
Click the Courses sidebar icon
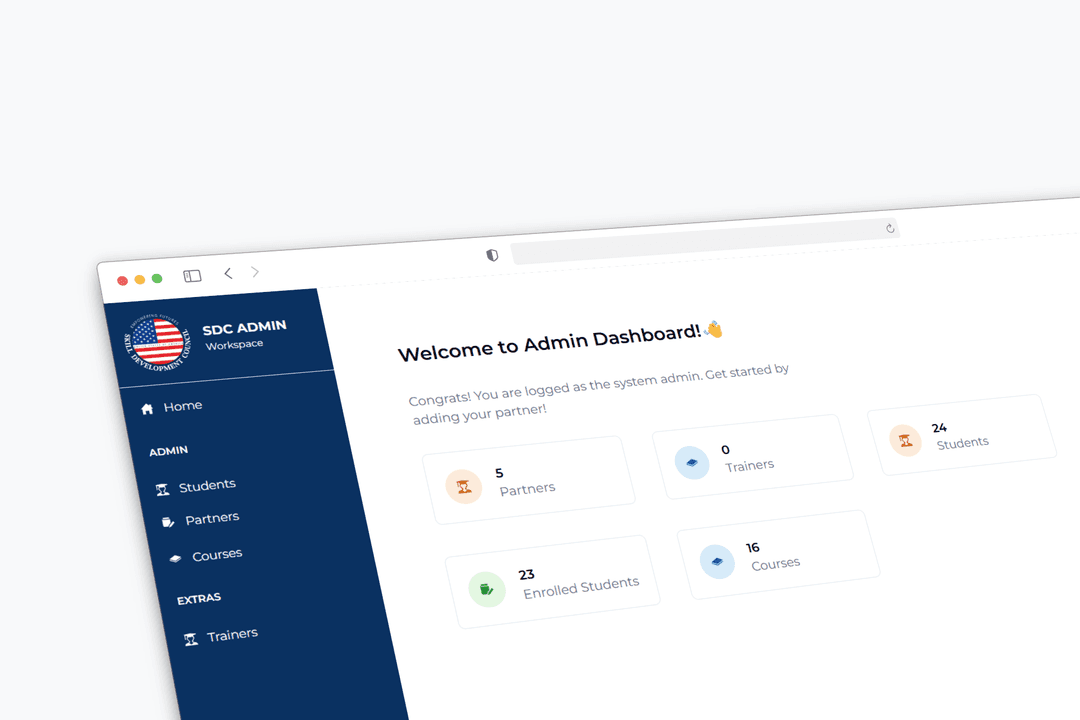[176, 558]
